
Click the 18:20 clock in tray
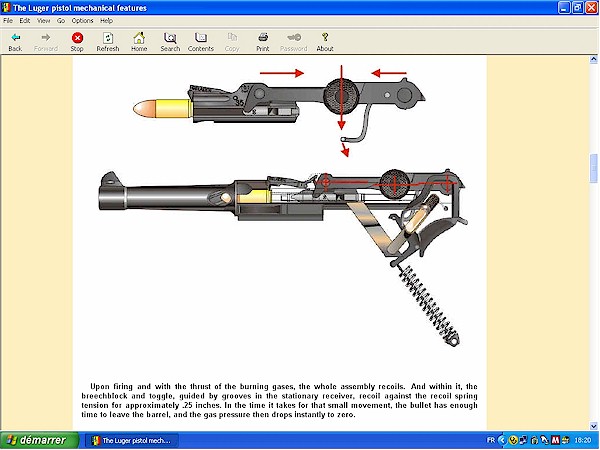click(583, 440)
